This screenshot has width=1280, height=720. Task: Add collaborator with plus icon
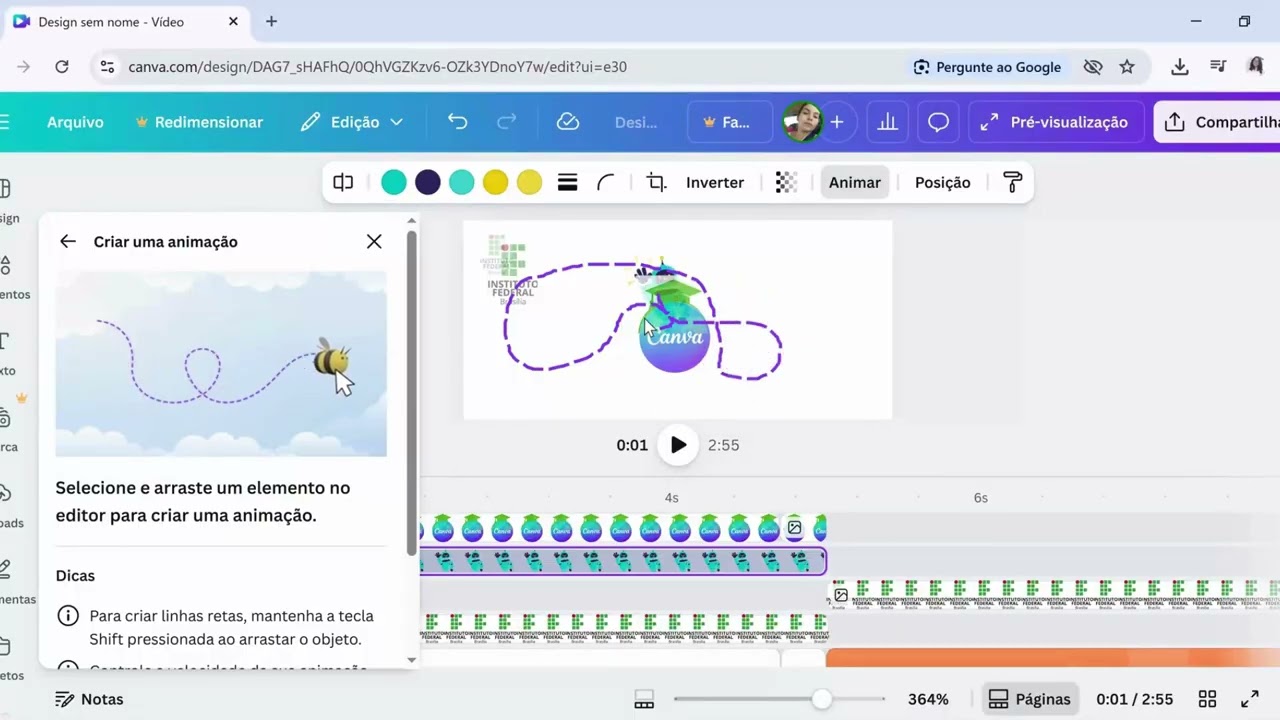click(x=837, y=122)
